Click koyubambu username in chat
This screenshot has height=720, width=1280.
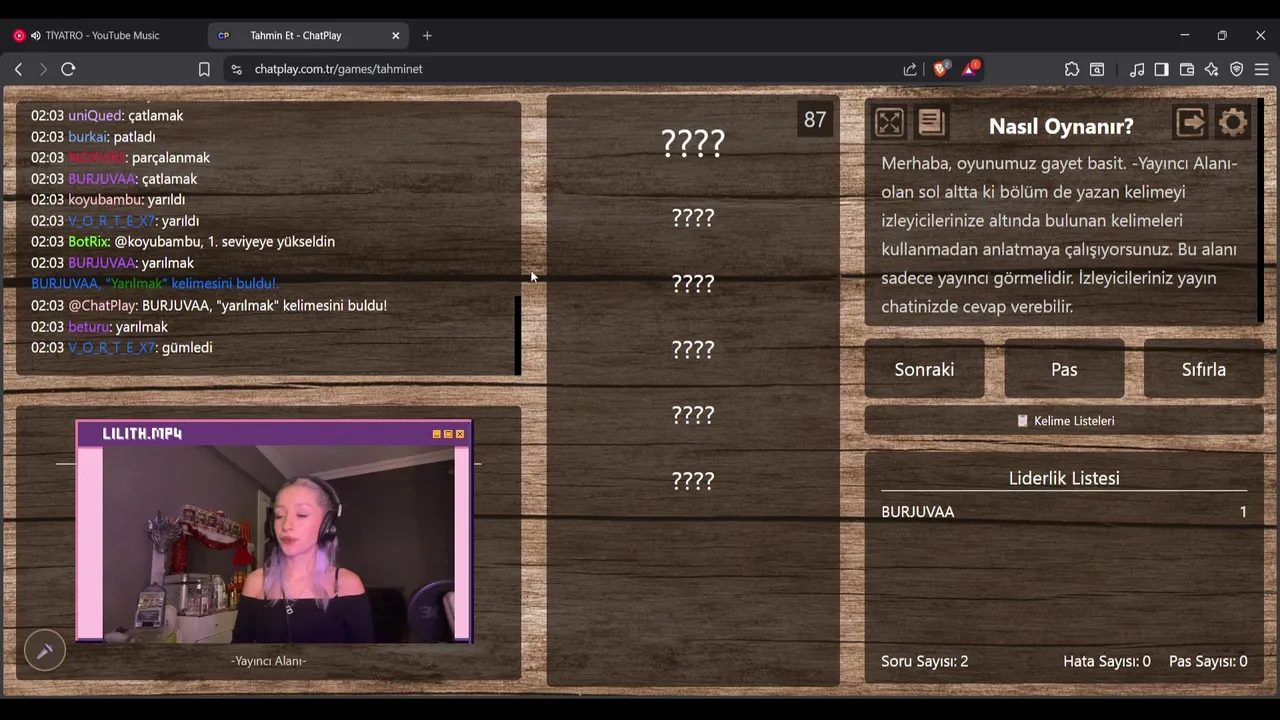105,200
